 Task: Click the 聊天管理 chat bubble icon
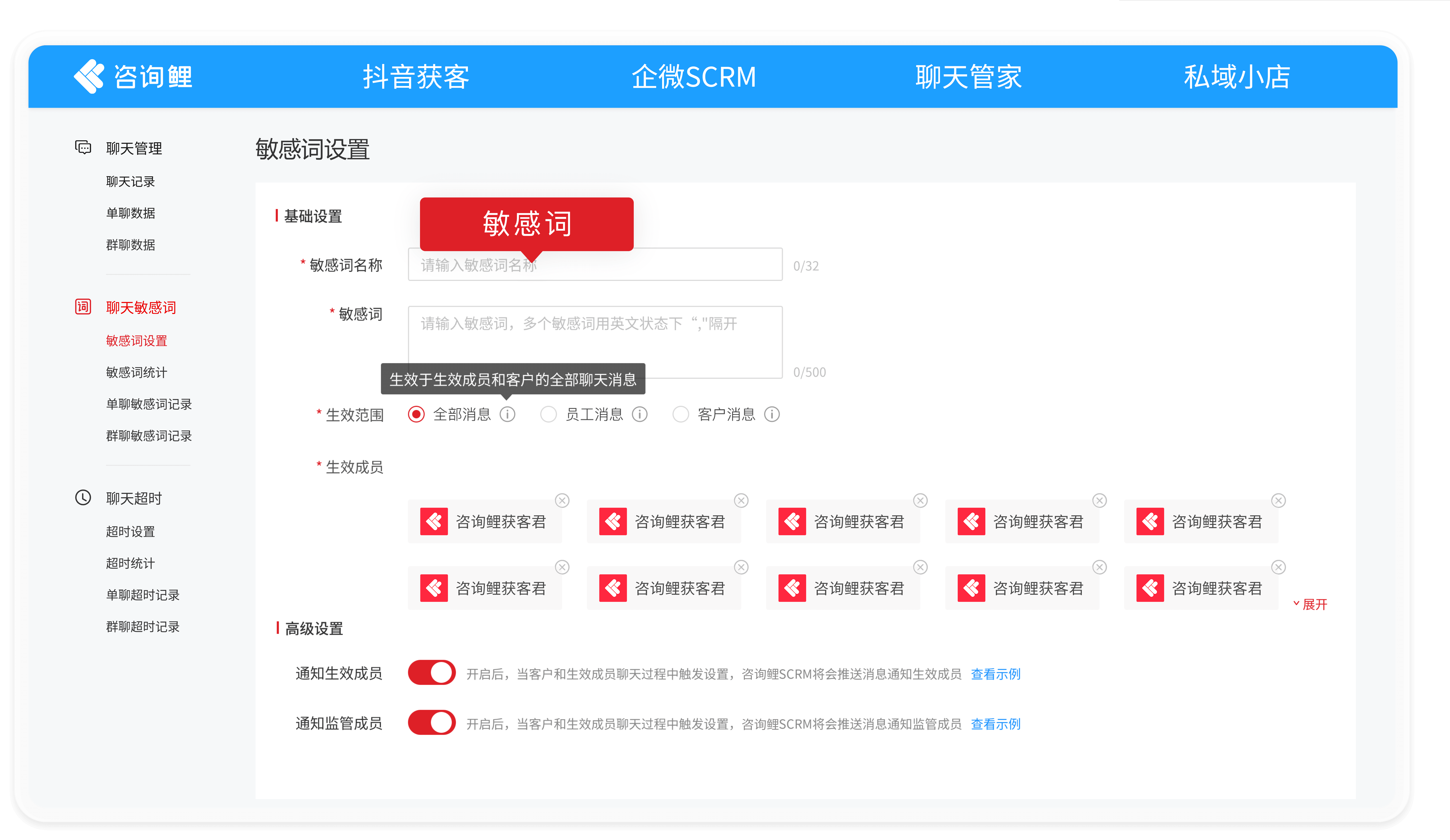(x=83, y=148)
